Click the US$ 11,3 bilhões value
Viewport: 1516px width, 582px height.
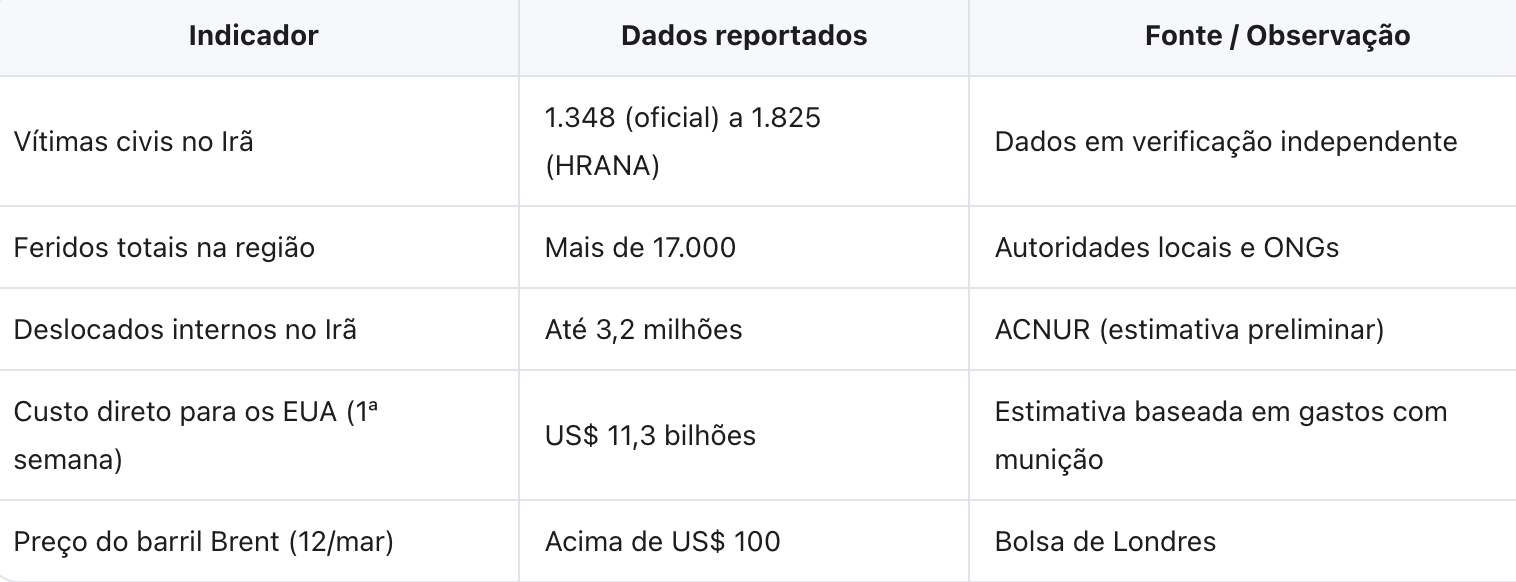point(650,436)
